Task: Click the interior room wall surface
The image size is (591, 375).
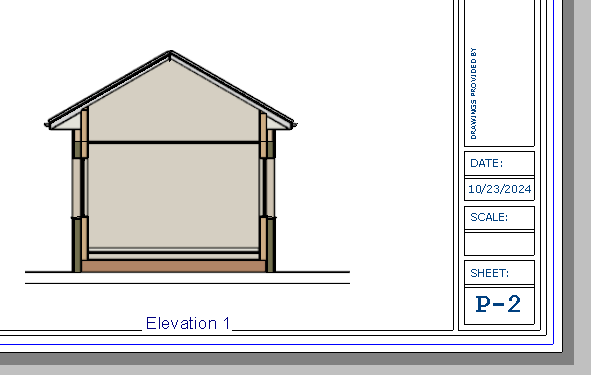Action: pyautogui.click(x=173, y=196)
